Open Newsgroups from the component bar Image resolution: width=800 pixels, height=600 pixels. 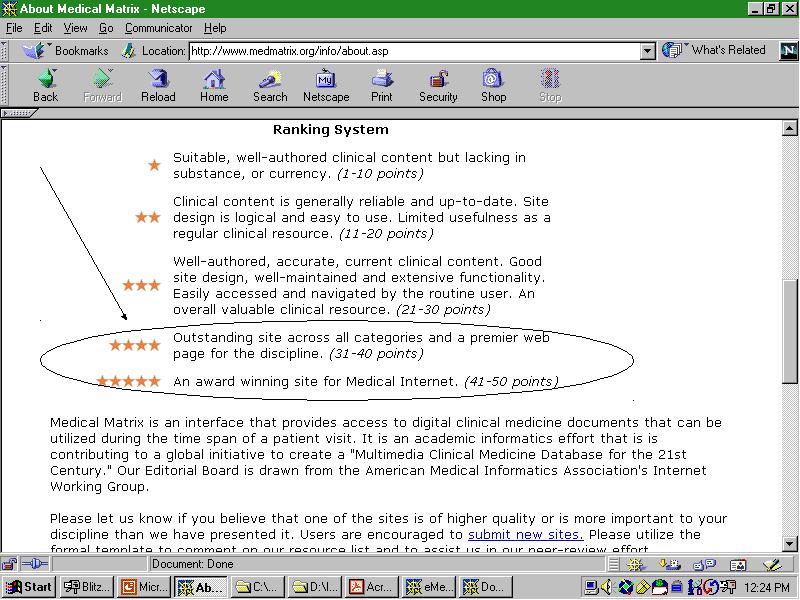click(705, 564)
